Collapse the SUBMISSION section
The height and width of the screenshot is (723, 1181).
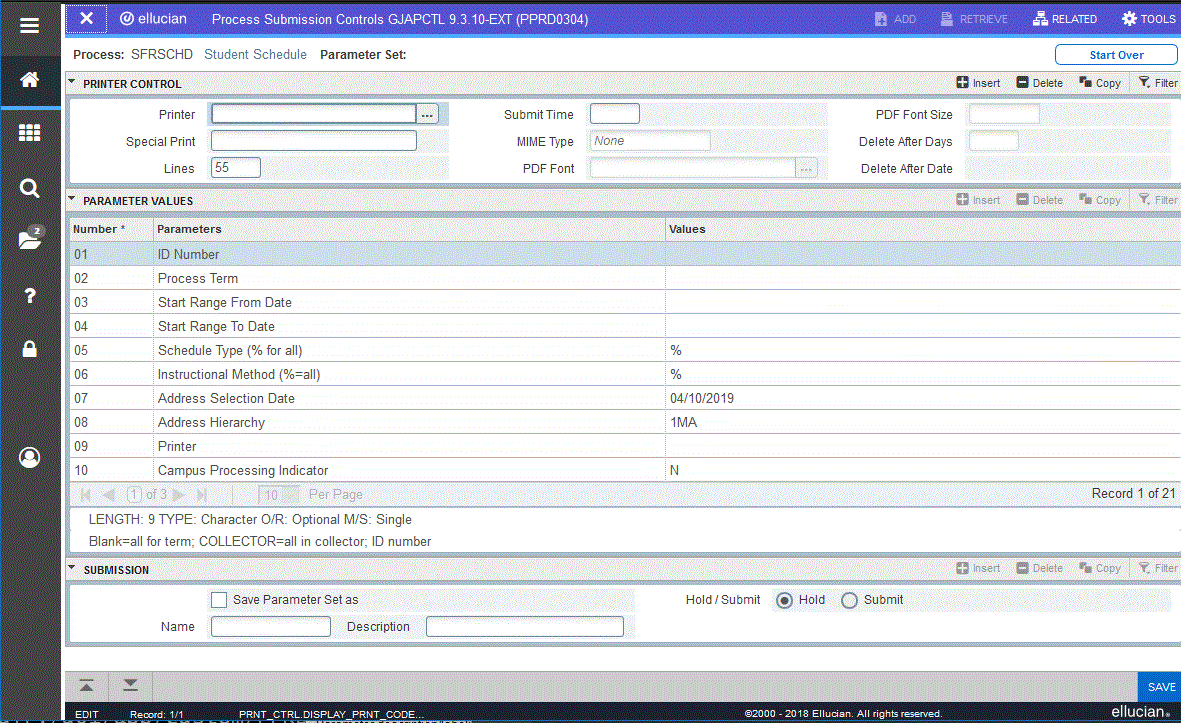(72, 569)
